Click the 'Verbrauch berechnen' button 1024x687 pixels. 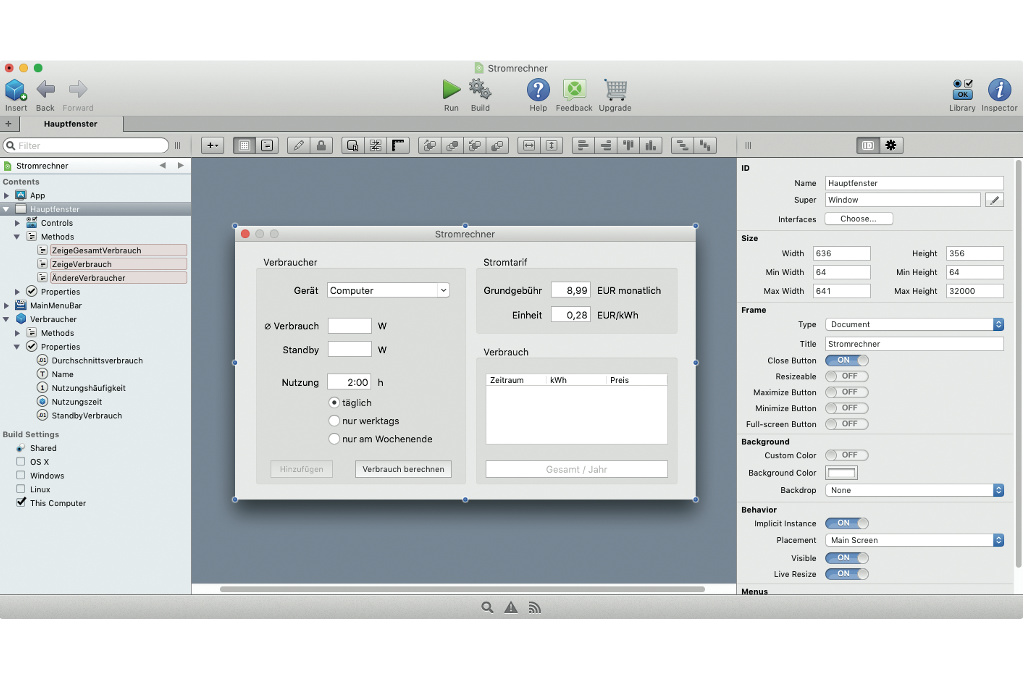pyautogui.click(x=403, y=469)
